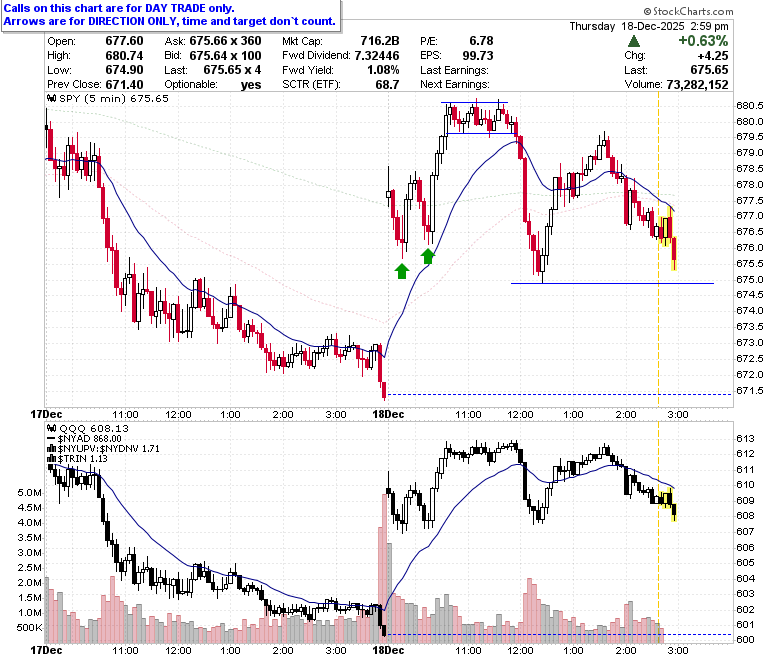Click the blue DAY TRADE only notice text
This screenshot has height=659, width=780.
[119, 8]
